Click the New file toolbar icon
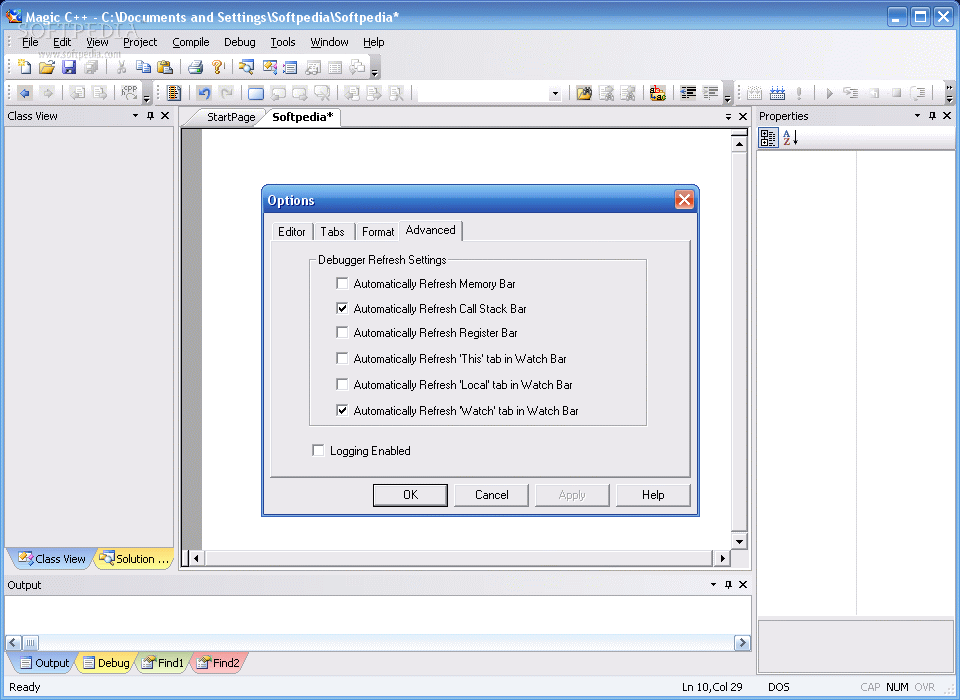 coord(24,67)
